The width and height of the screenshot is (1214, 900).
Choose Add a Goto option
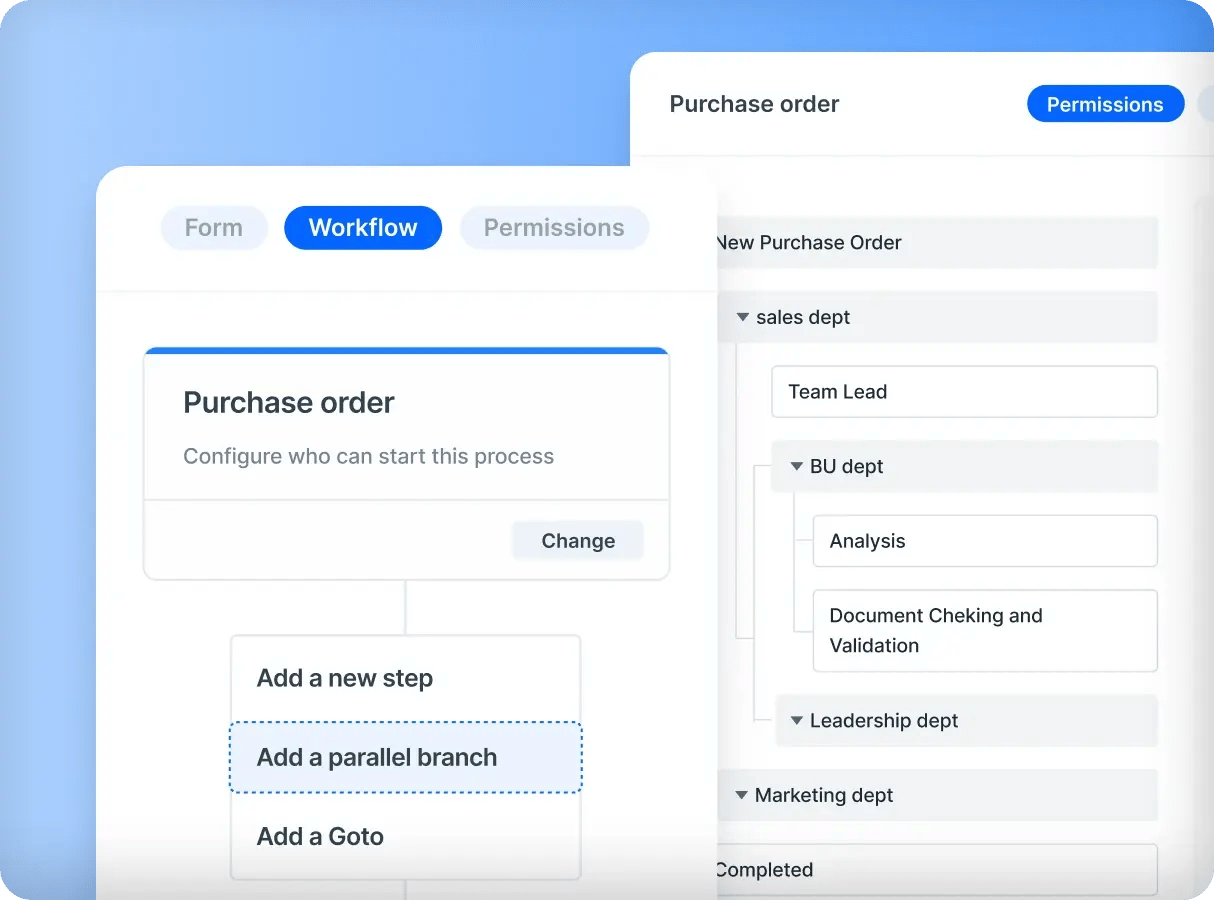(406, 836)
